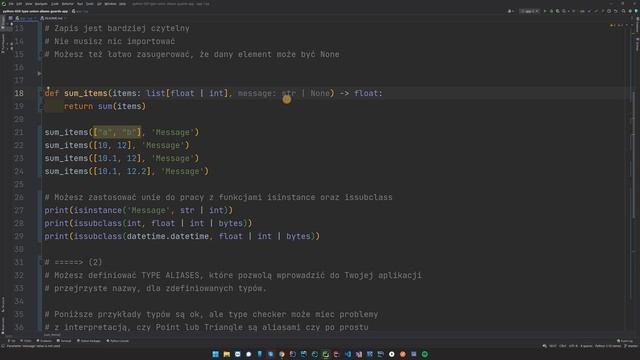Open Windows Start menu on taskbar
This screenshot has height=360, width=640.
pyautogui.click(x=216, y=354)
